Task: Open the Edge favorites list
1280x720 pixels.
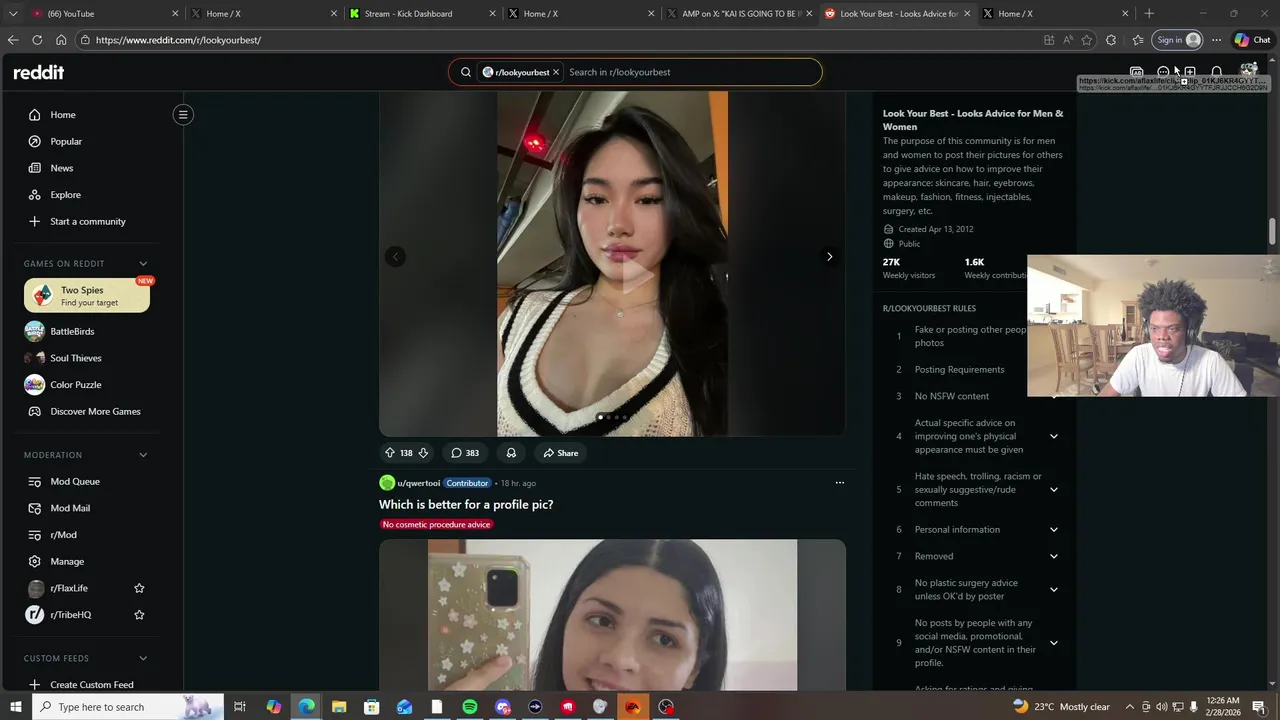Action: pyautogui.click(x=1138, y=40)
